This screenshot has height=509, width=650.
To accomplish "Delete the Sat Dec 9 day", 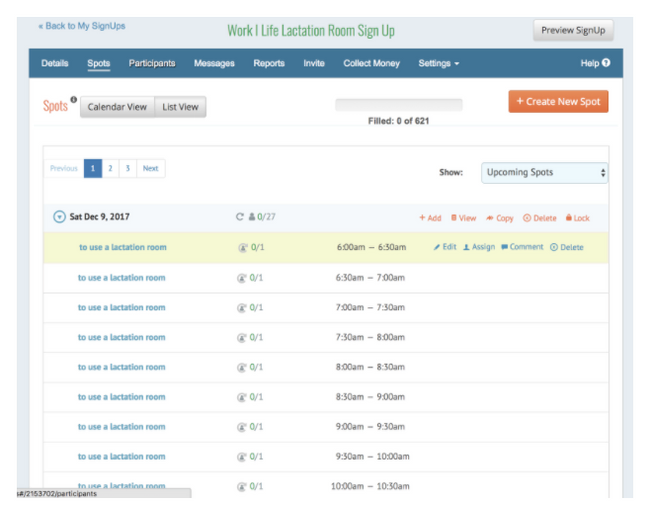I will click(x=539, y=218).
